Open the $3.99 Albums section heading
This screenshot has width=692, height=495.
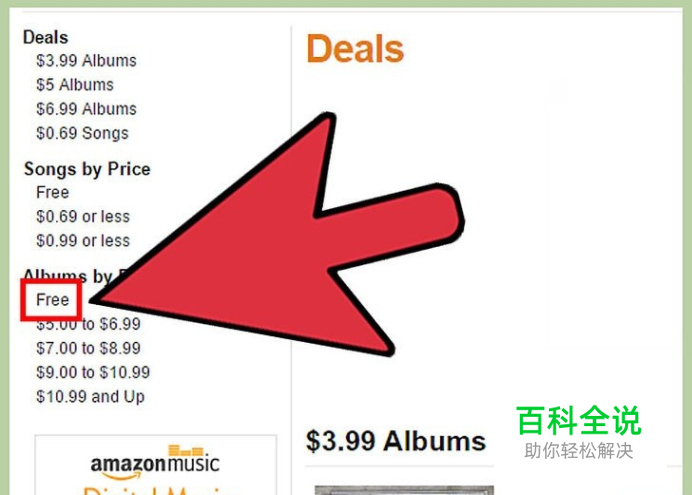pos(395,441)
